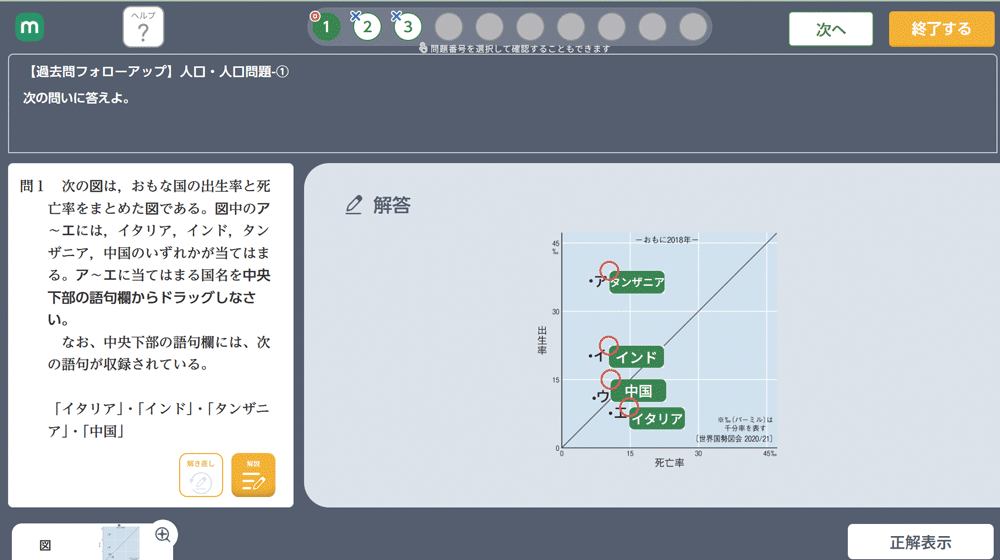Open the 解説 explanation icon

point(253,475)
